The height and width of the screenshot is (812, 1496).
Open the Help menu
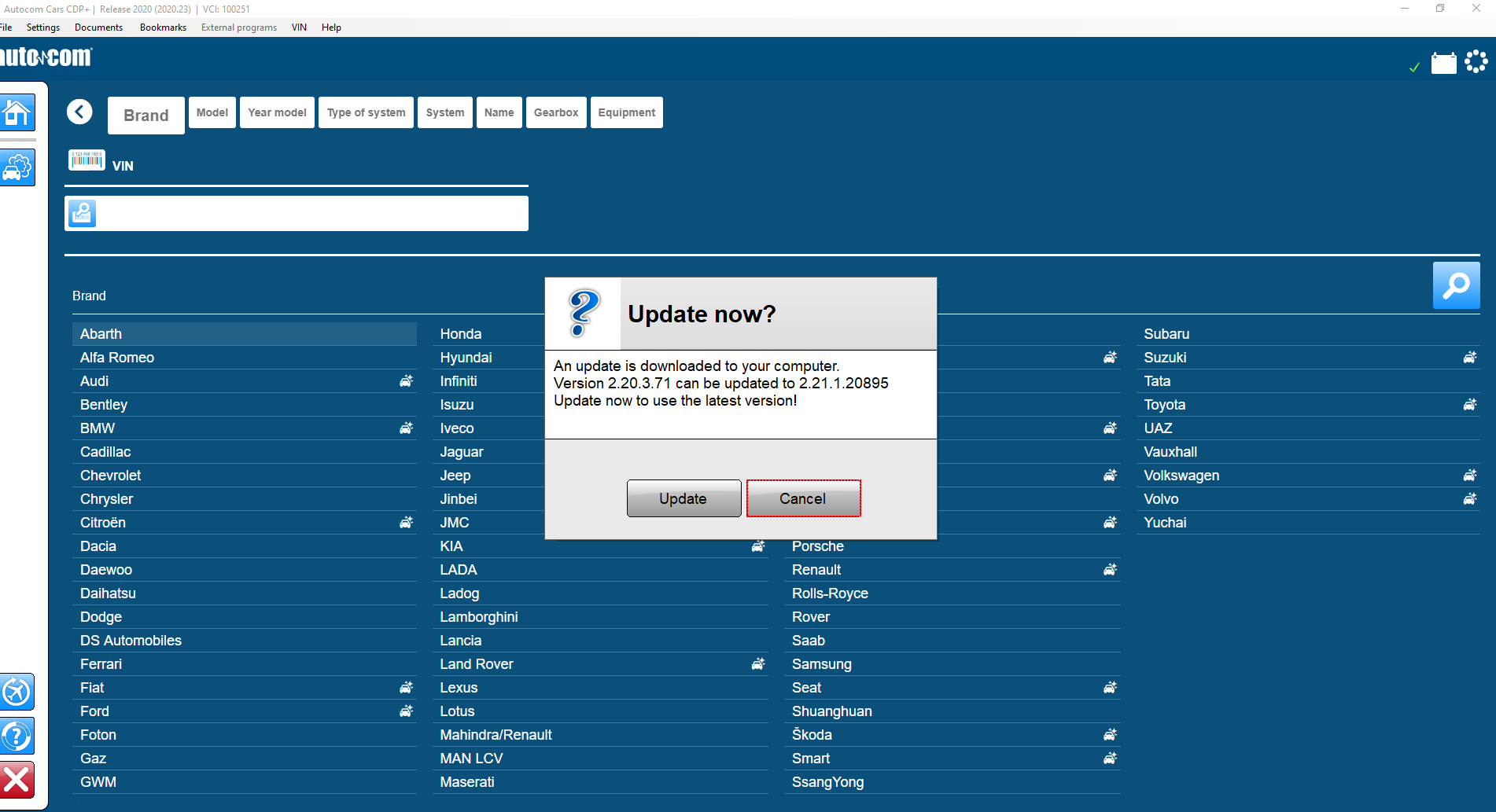(331, 28)
